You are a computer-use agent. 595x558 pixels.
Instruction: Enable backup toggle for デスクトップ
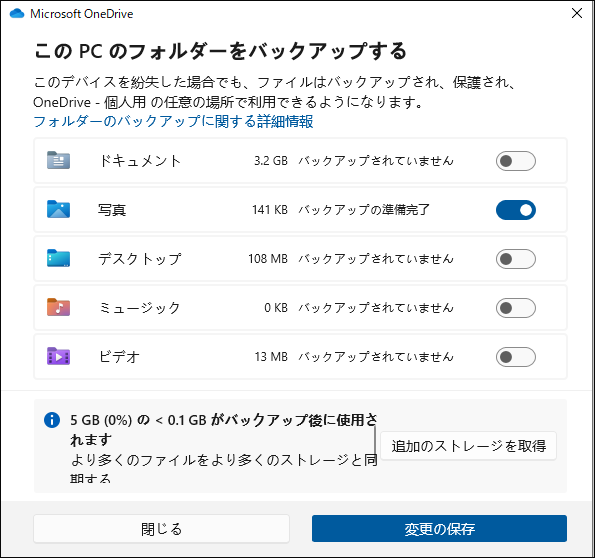coord(516,259)
